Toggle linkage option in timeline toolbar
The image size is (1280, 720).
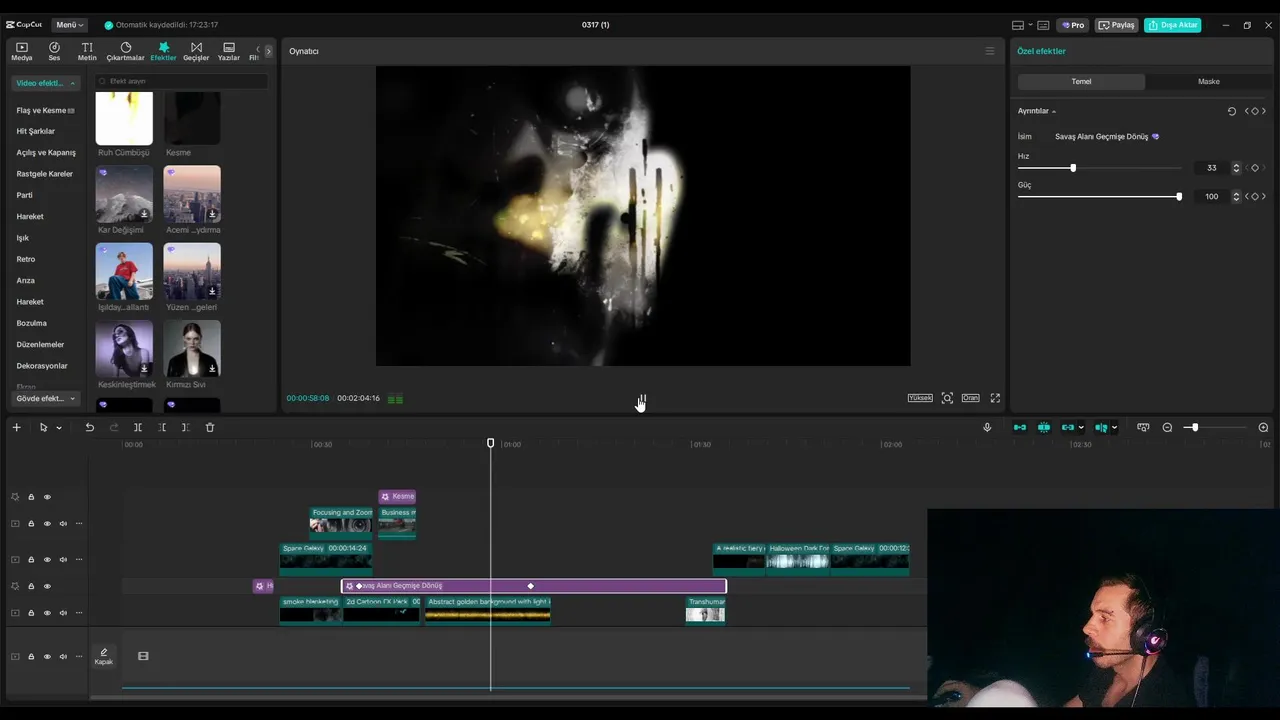1068,427
